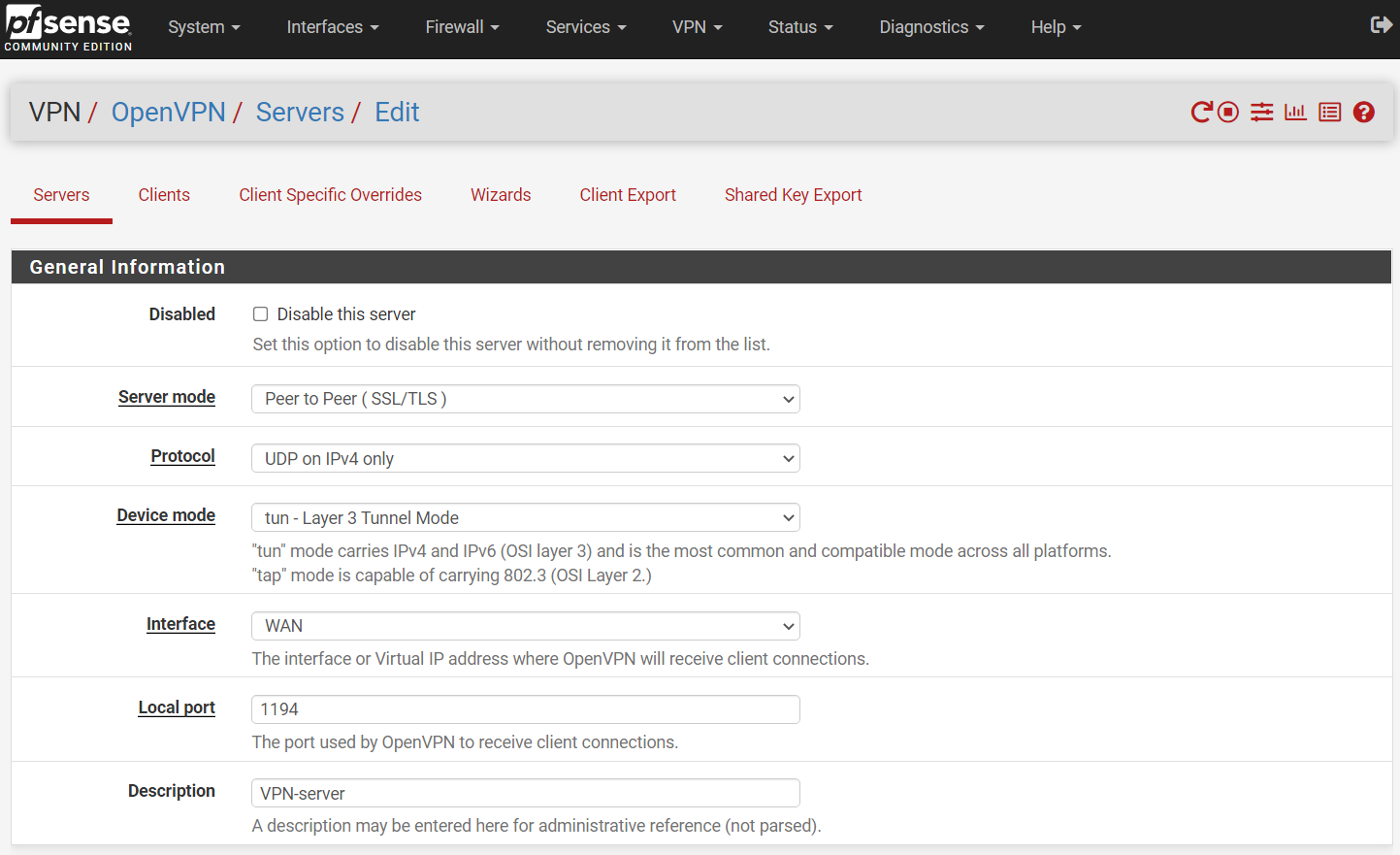Expand the Help menu
The width and height of the screenshot is (1400, 855).
[1056, 27]
